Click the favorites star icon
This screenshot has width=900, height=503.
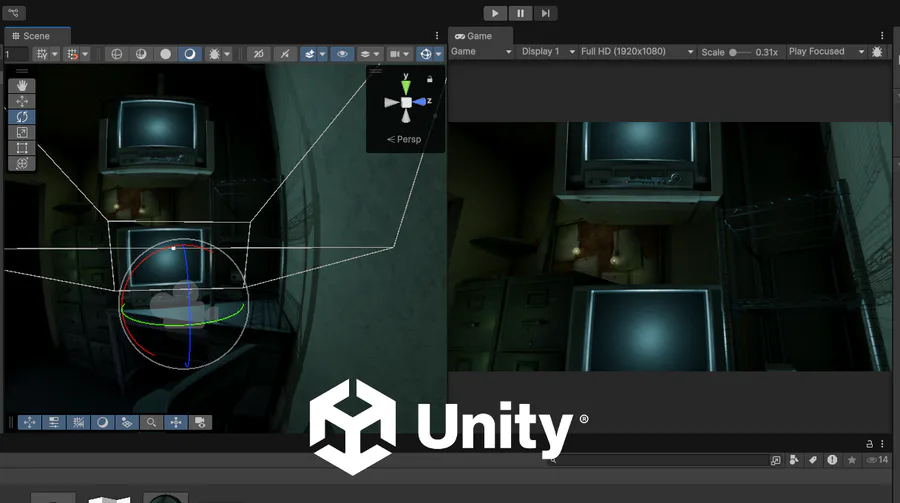[x=852, y=460]
